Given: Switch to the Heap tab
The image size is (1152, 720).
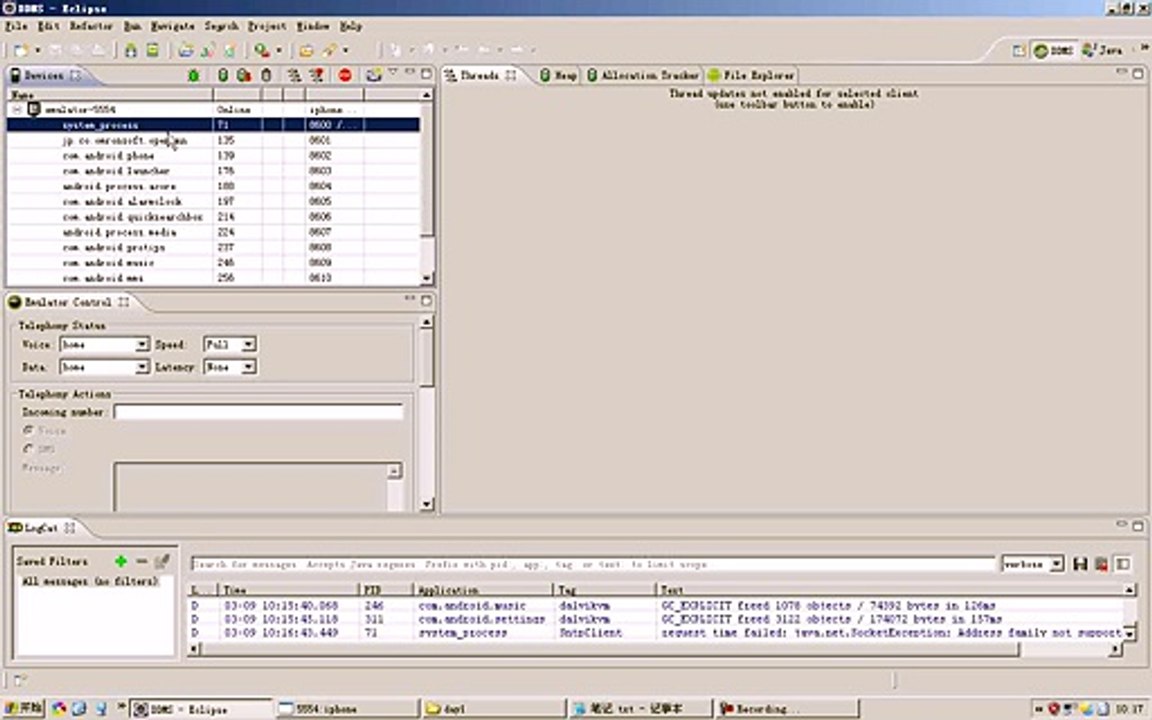Looking at the screenshot, I should (558, 75).
